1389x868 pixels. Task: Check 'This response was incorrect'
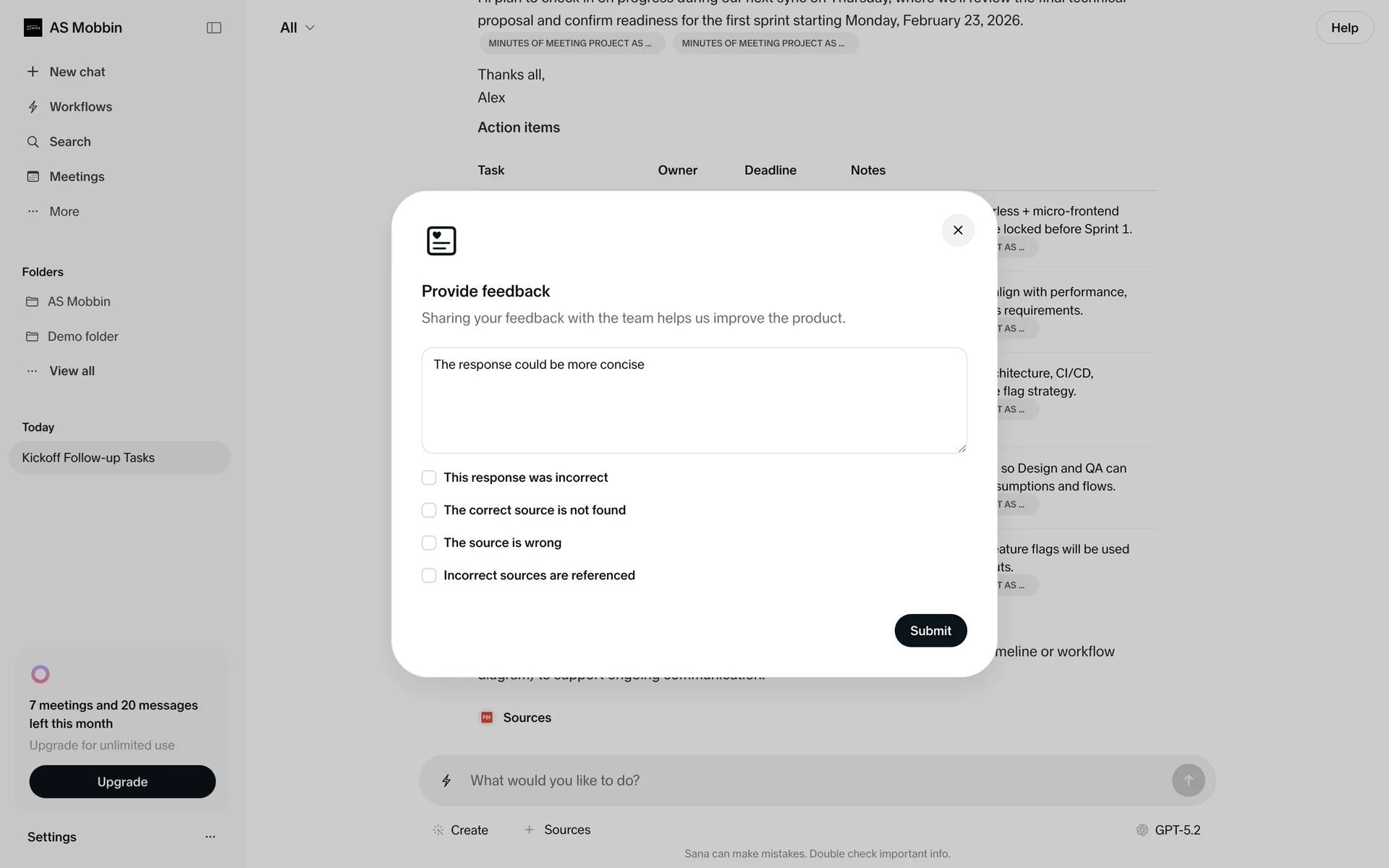429,477
